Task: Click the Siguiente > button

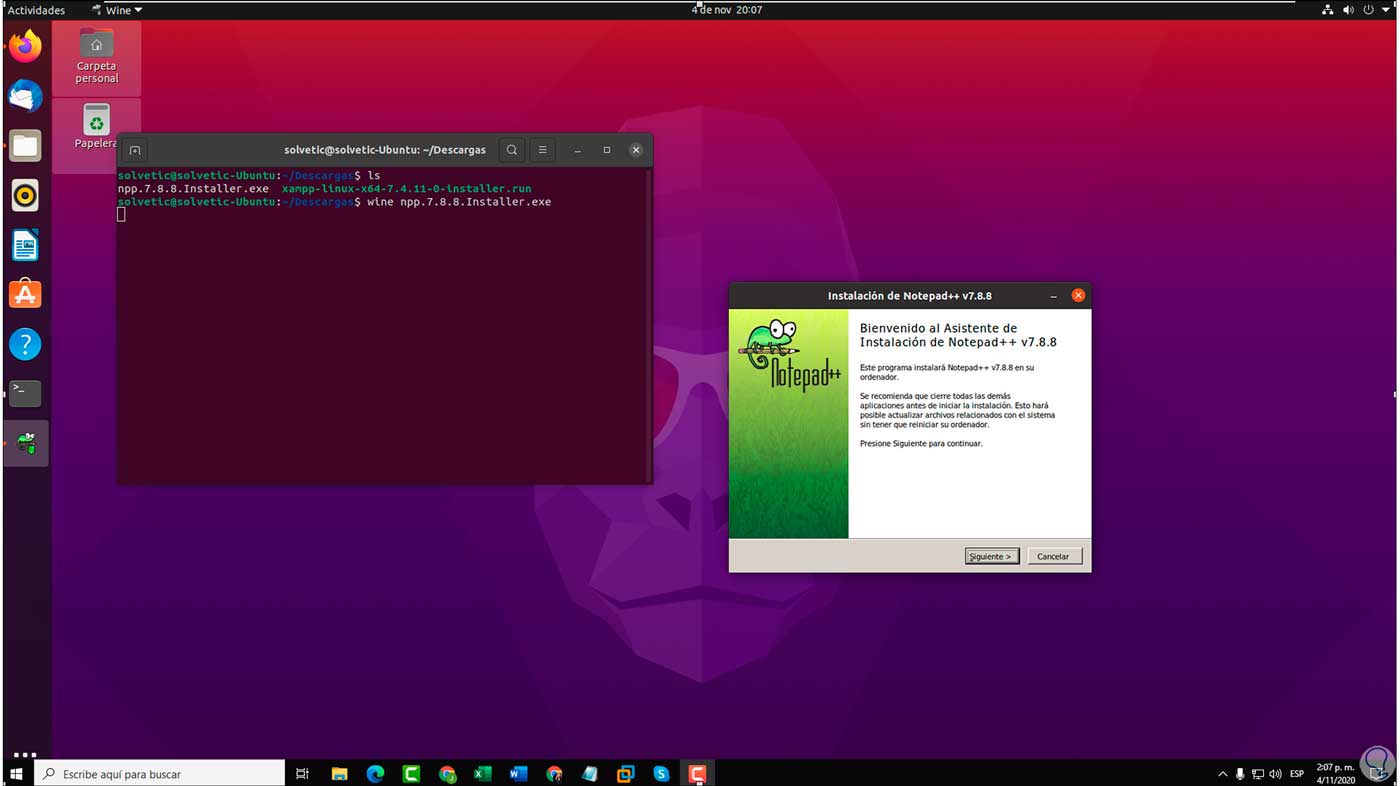Action: click(991, 556)
